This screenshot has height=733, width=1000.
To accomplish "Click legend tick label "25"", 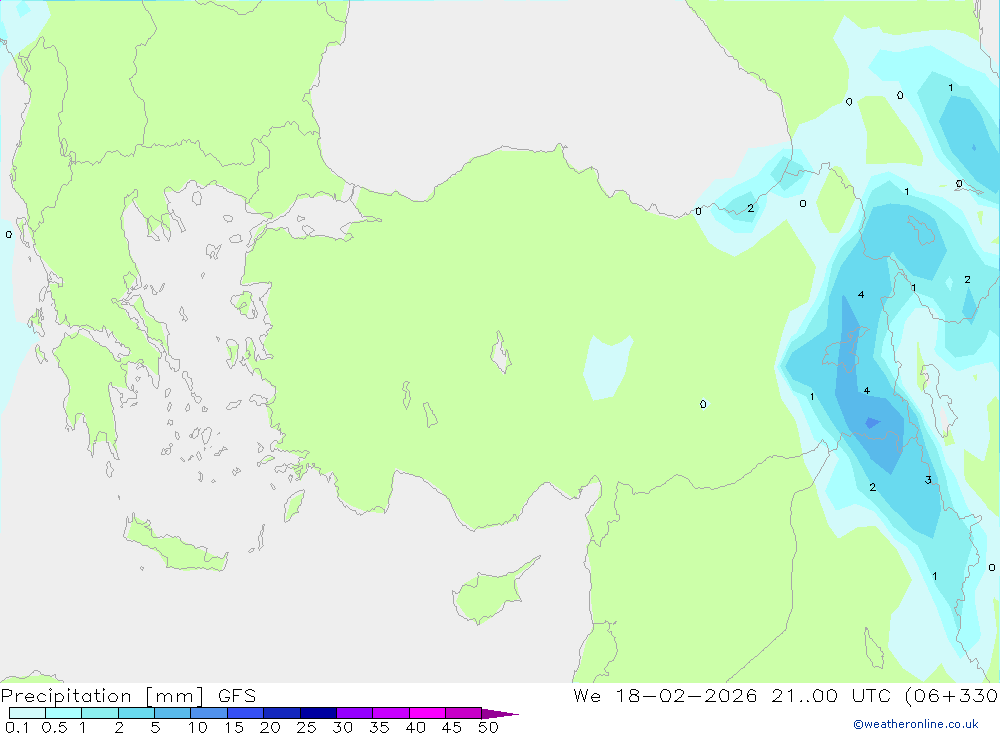I will point(306,727).
